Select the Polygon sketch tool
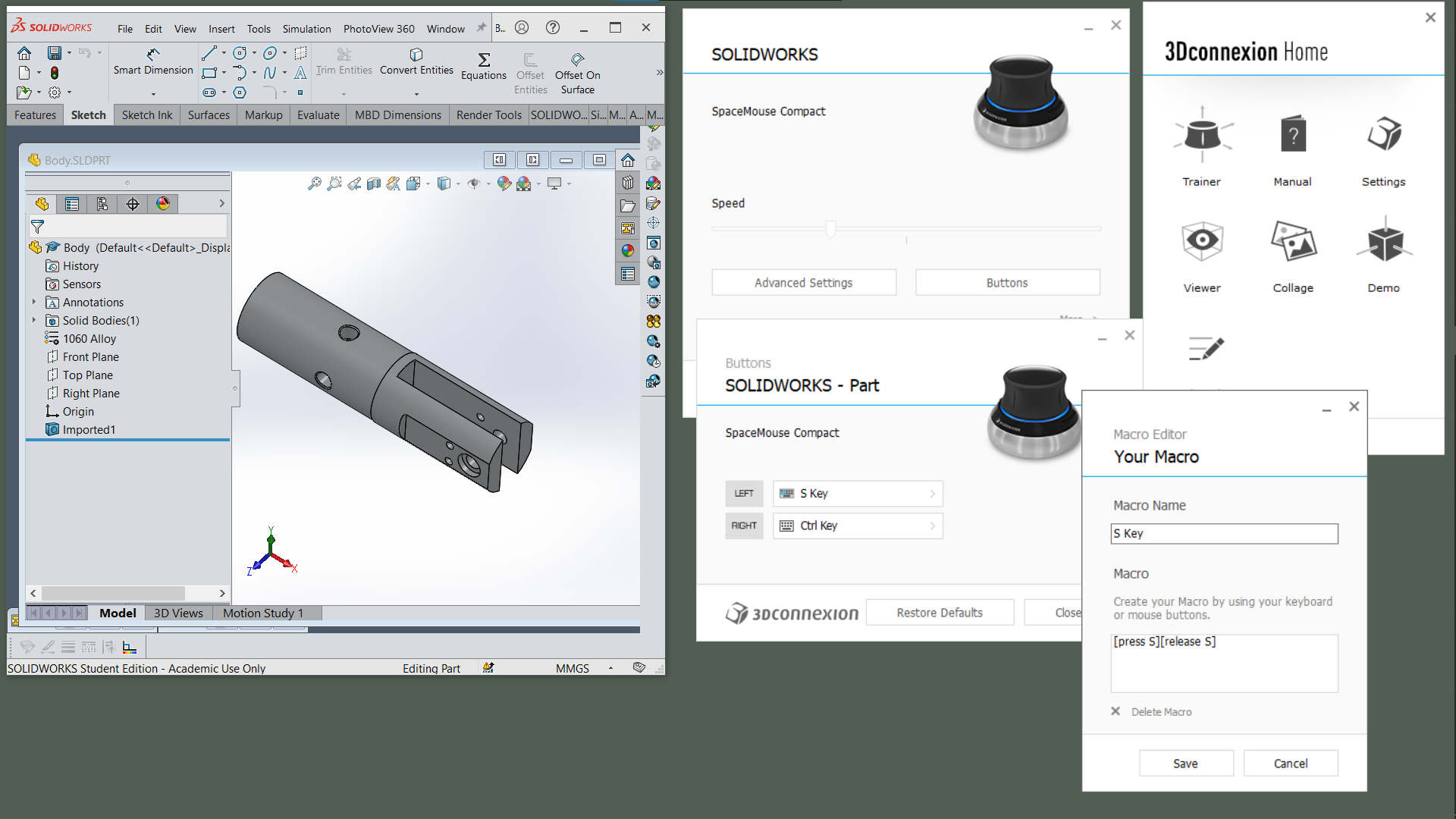 pos(240,93)
